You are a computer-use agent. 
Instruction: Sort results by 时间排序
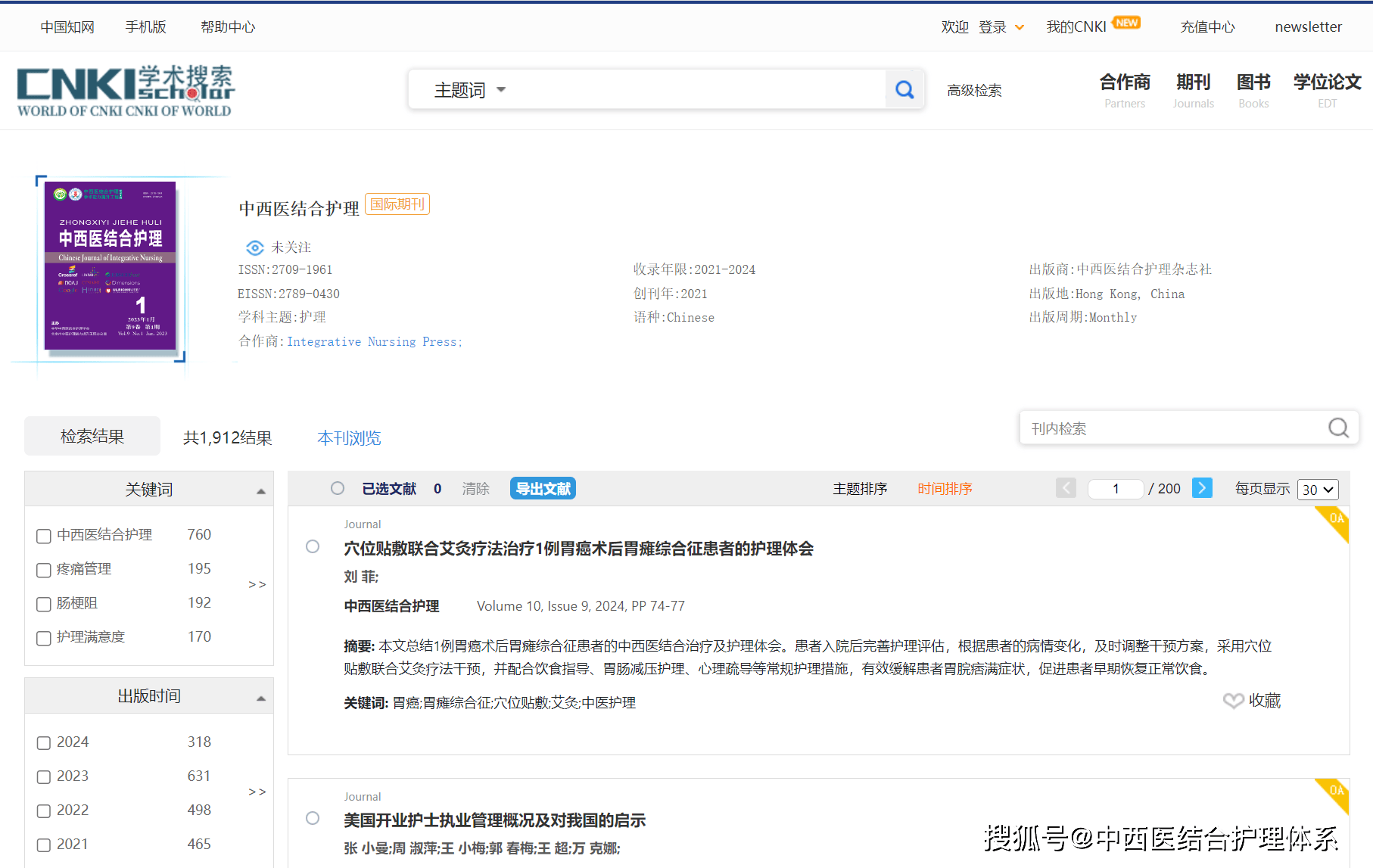(x=945, y=489)
